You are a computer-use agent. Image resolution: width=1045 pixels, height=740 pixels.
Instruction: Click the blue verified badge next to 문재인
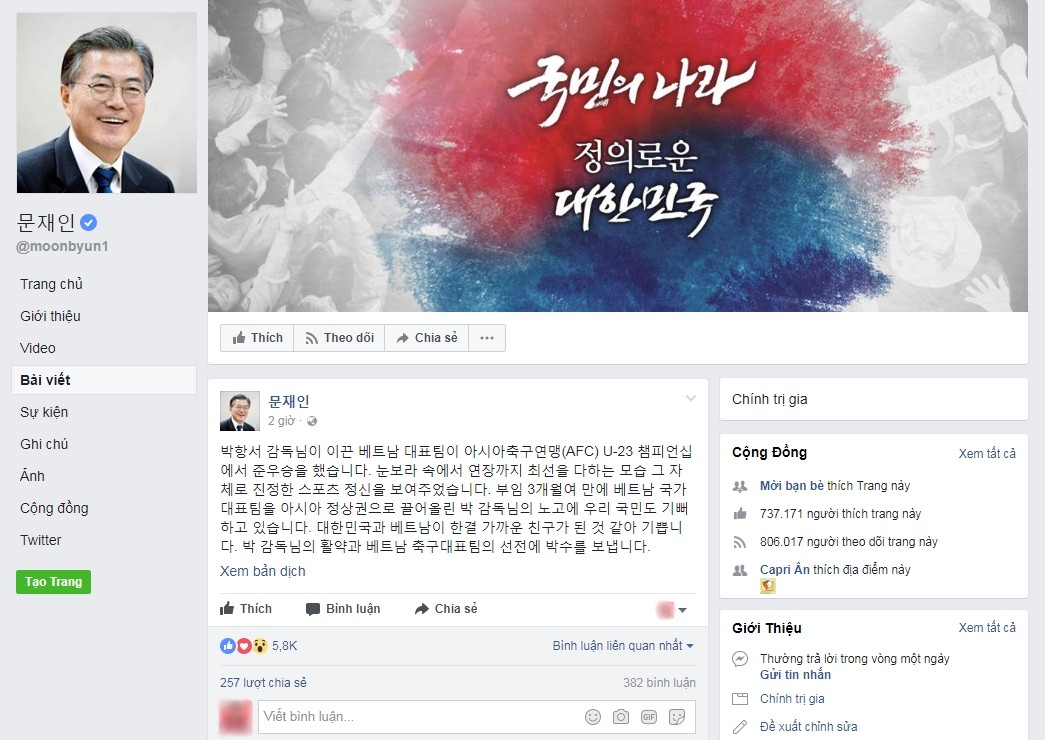pyautogui.click(x=89, y=222)
